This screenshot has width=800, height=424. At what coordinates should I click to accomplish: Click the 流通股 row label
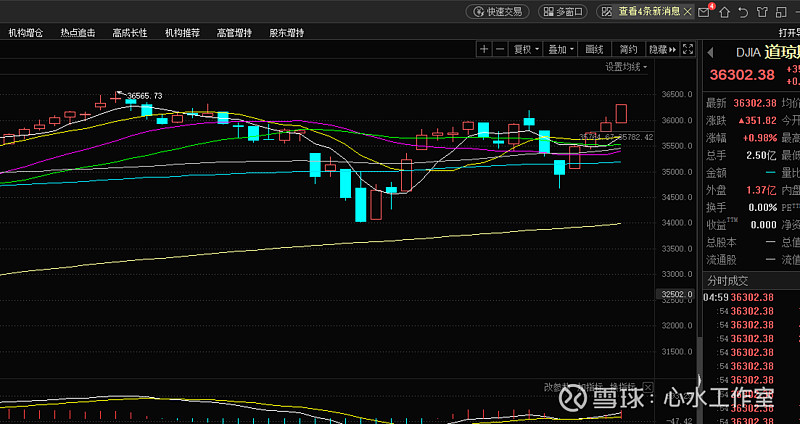click(721, 260)
